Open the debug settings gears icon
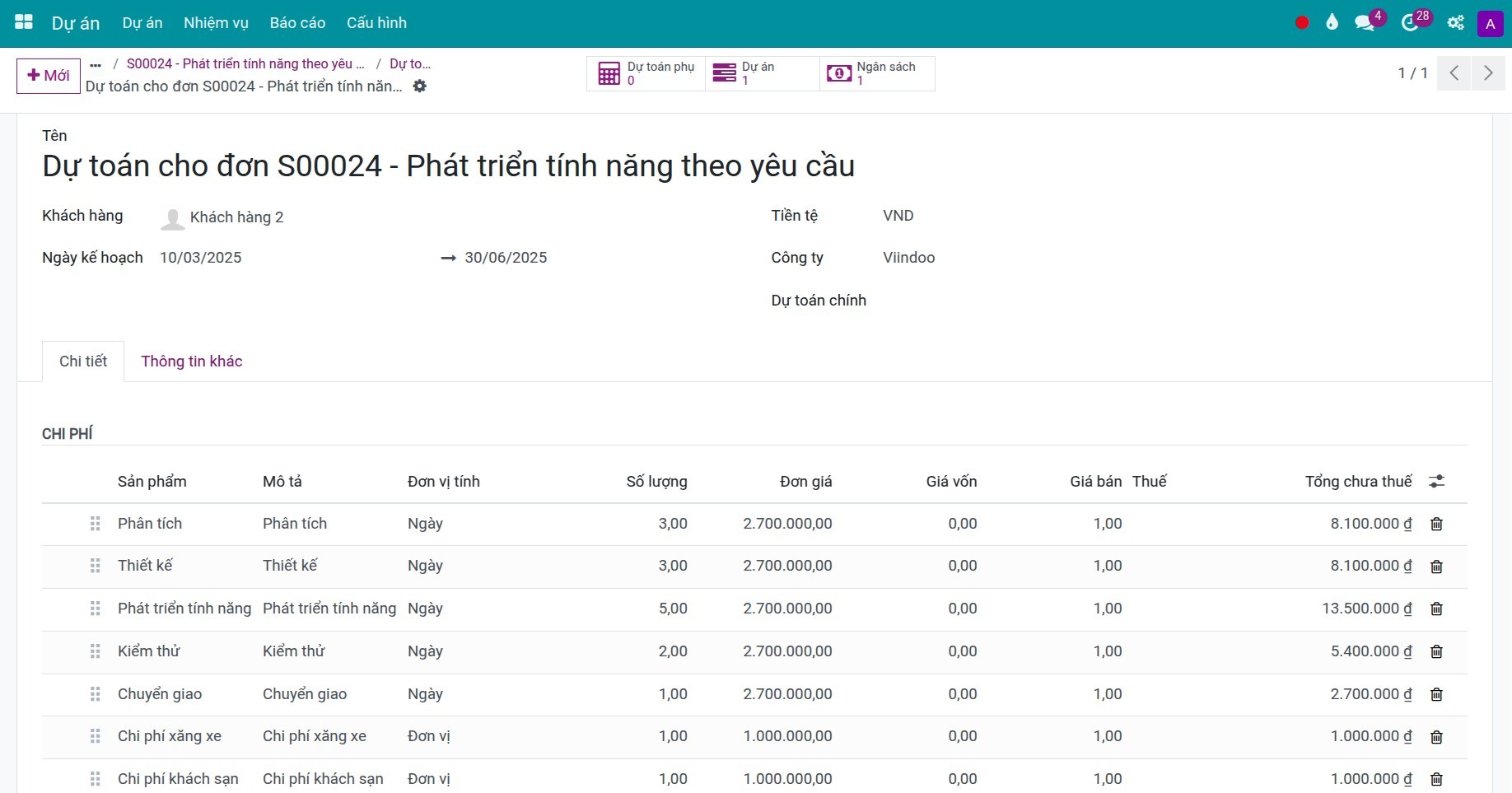Image resolution: width=1512 pixels, height=793 pixels. [1456, 23]
